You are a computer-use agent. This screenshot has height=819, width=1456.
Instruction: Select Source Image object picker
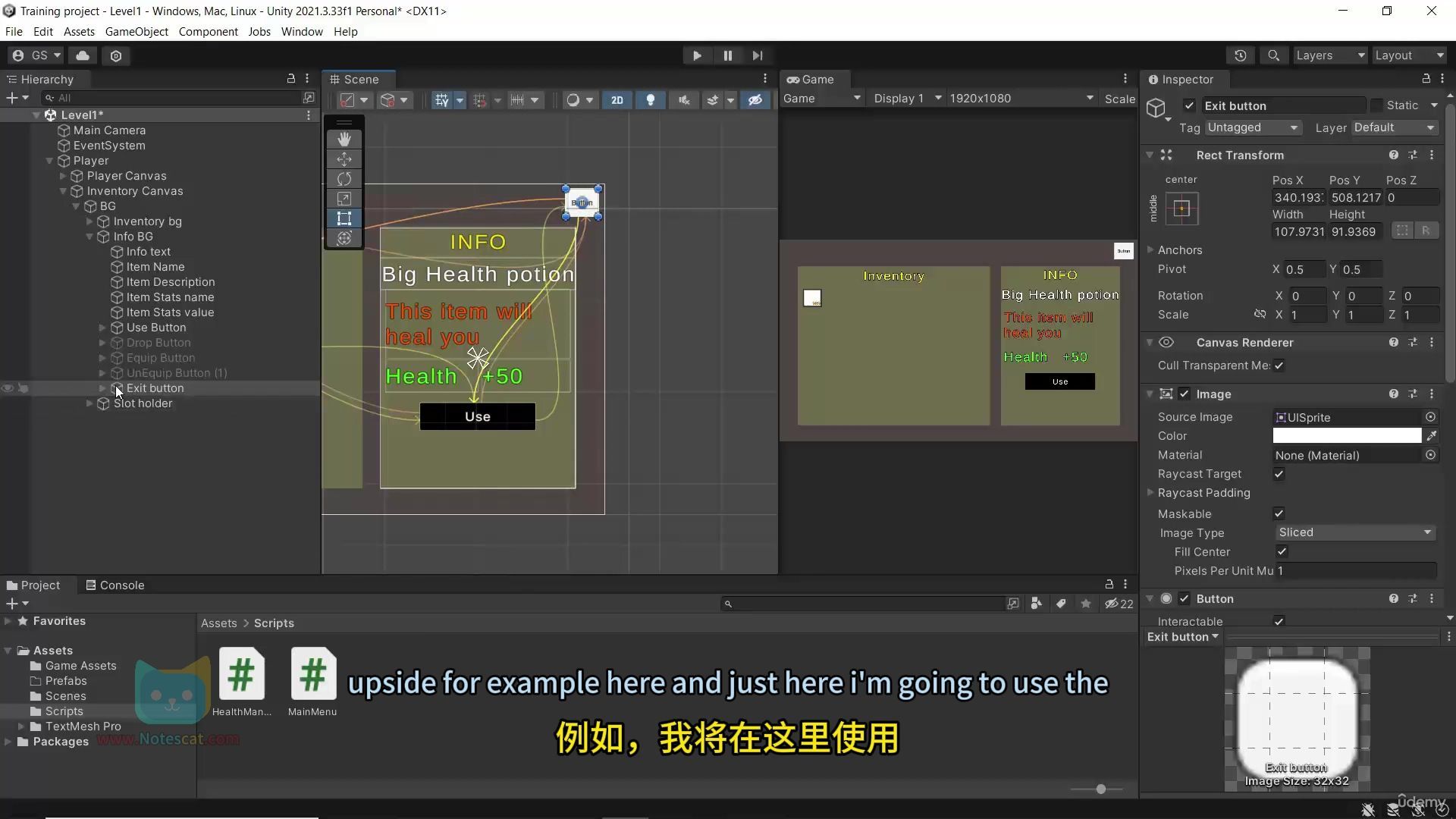pyautogui.click(x=1430, y=417)
